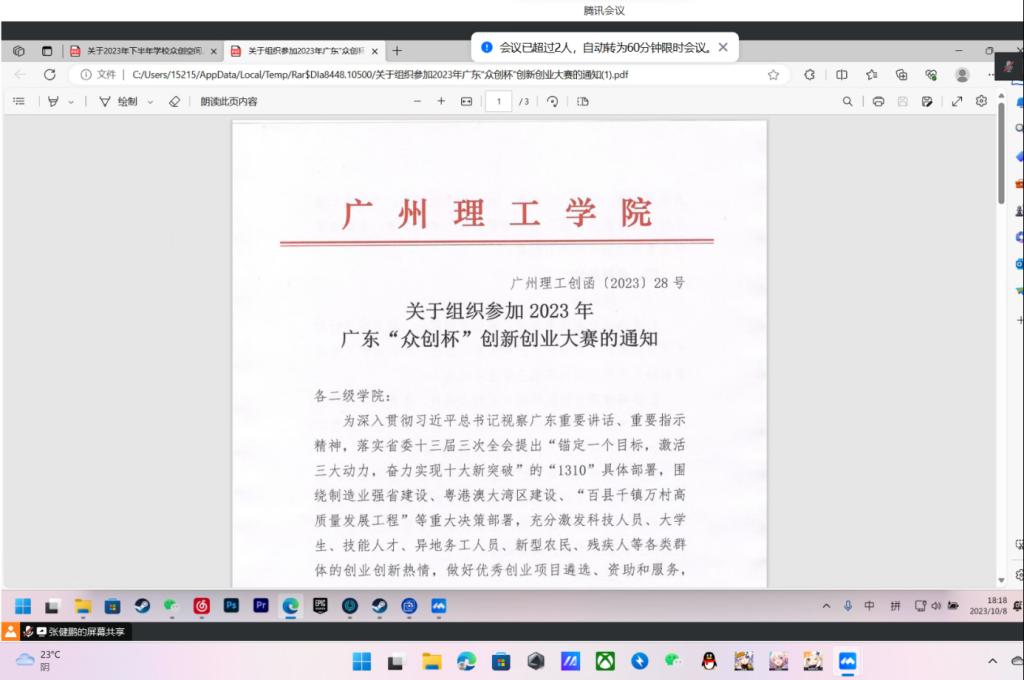
Task: Expand the highlight tool dropdown arrow
Action: tap(71, 102)
